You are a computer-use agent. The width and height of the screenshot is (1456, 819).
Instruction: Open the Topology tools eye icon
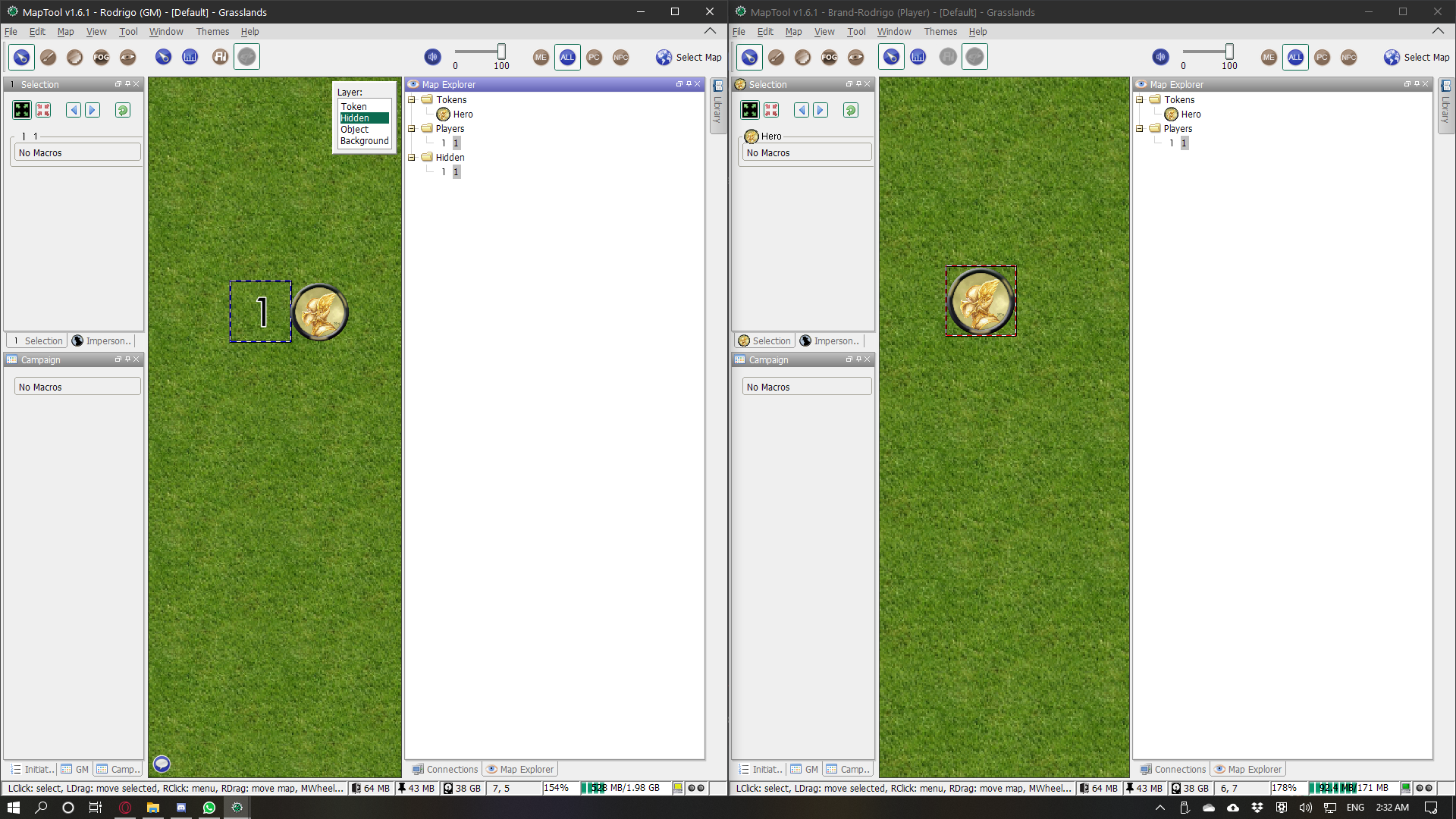[x=127, y=57]
